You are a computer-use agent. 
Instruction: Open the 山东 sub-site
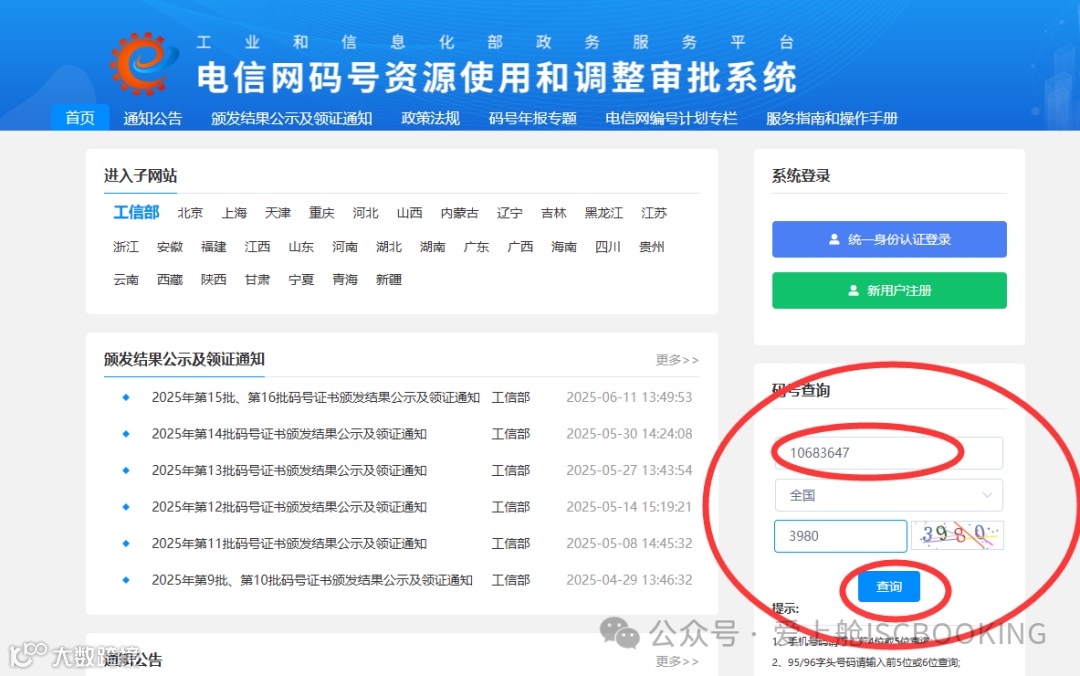pyautogui.click(x=301, y=247)
